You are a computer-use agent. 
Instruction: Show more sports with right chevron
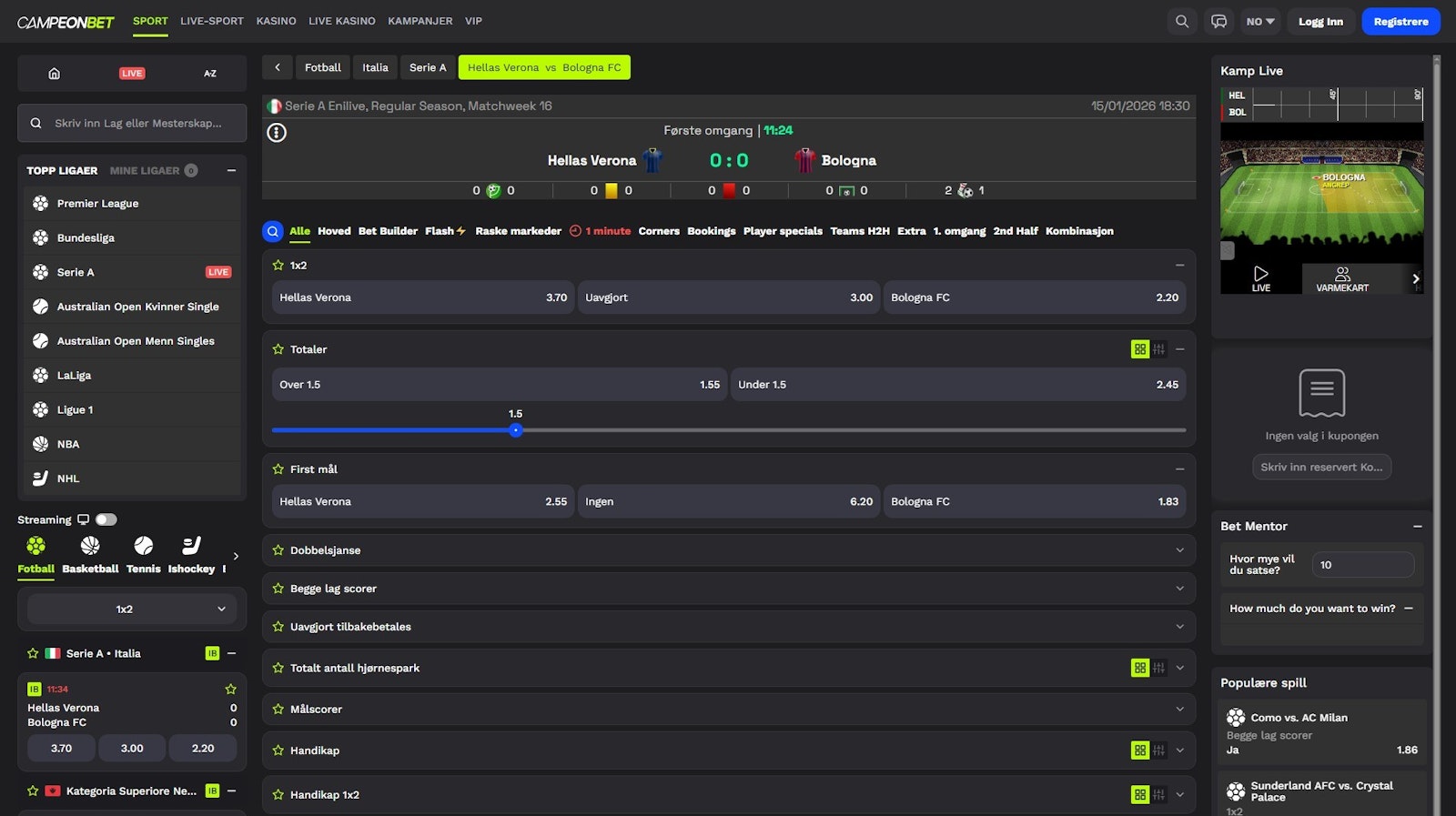pos(236,556)
